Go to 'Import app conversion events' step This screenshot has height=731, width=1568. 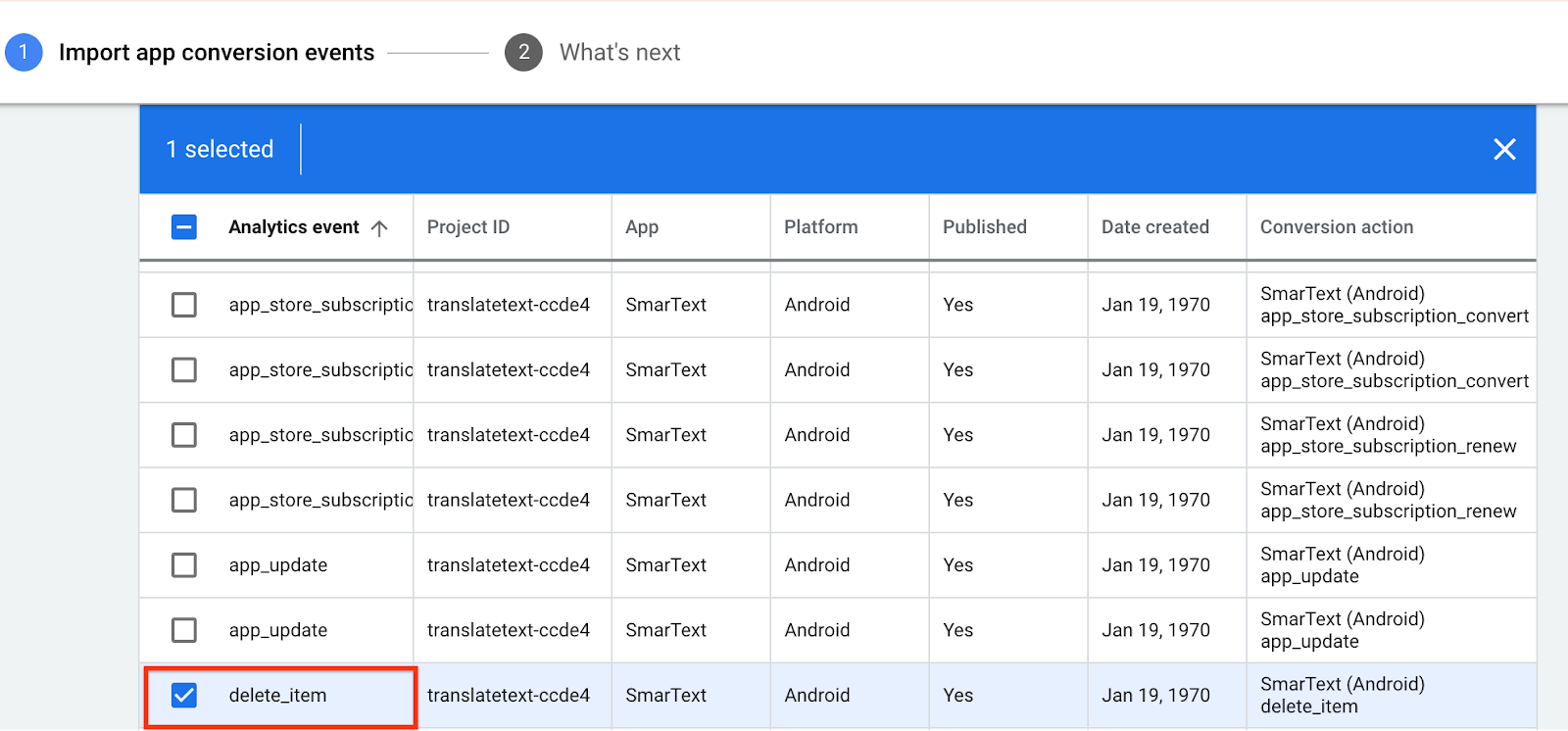(216, 53)
